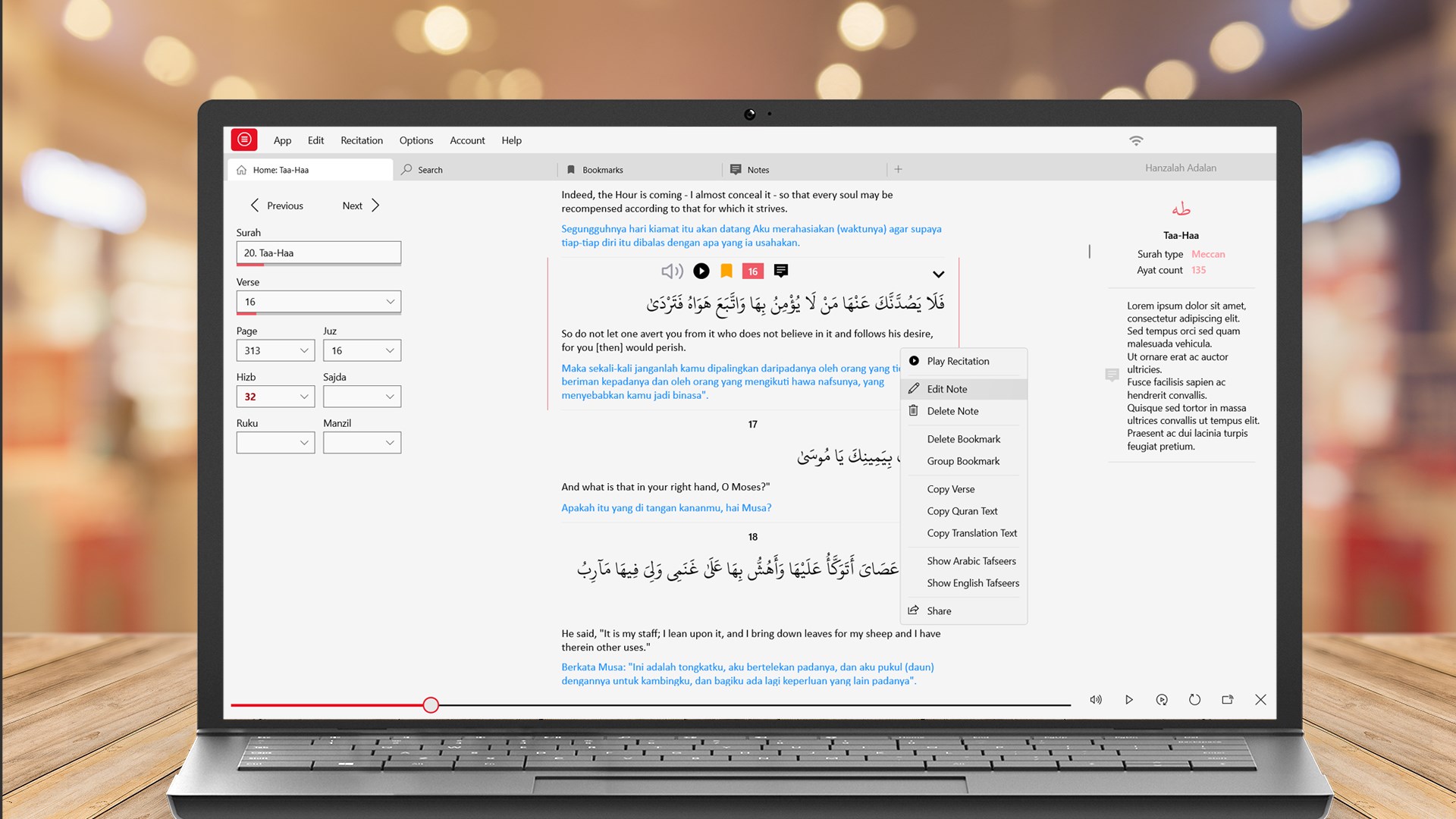Expand the Hizb dropdown showing 32
This screenshot has height=819, width=1456.
click(275, 397)
